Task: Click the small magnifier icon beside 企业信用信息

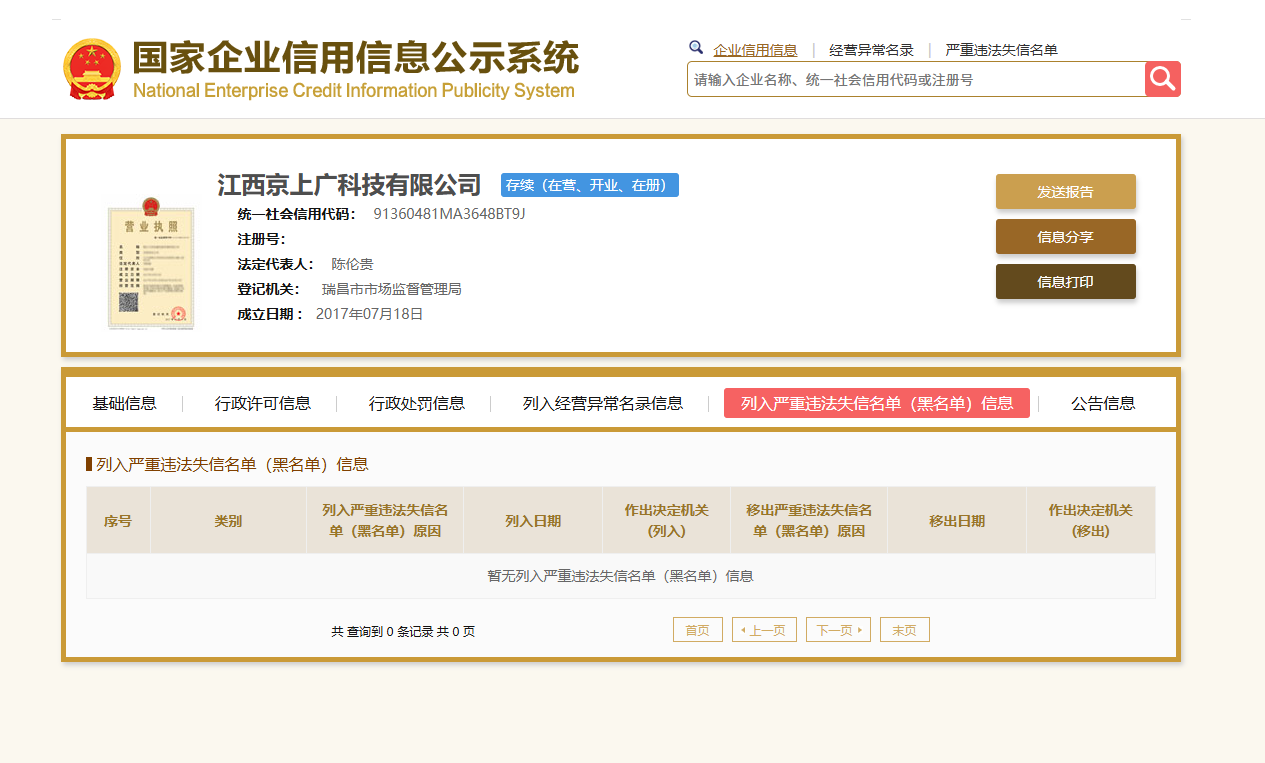Action: click(696, 48)
